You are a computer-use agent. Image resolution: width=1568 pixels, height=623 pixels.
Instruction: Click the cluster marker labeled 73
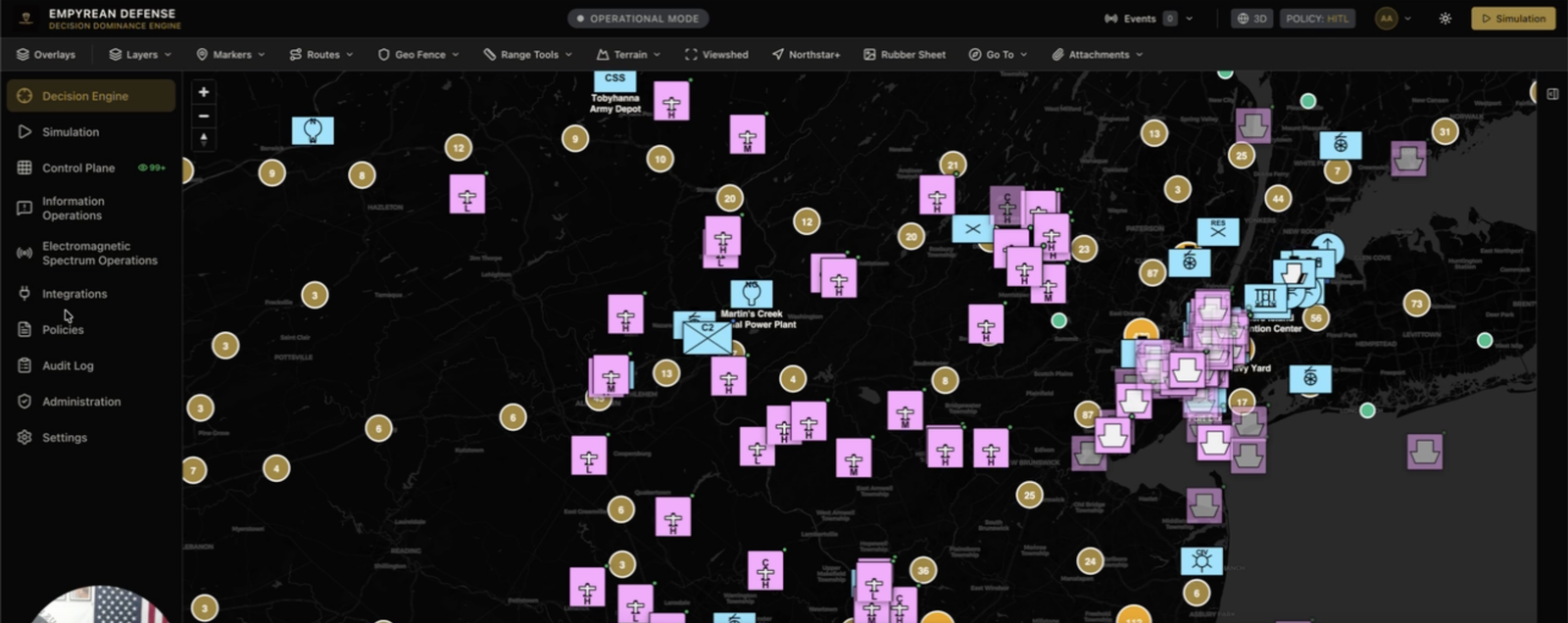1416,304
